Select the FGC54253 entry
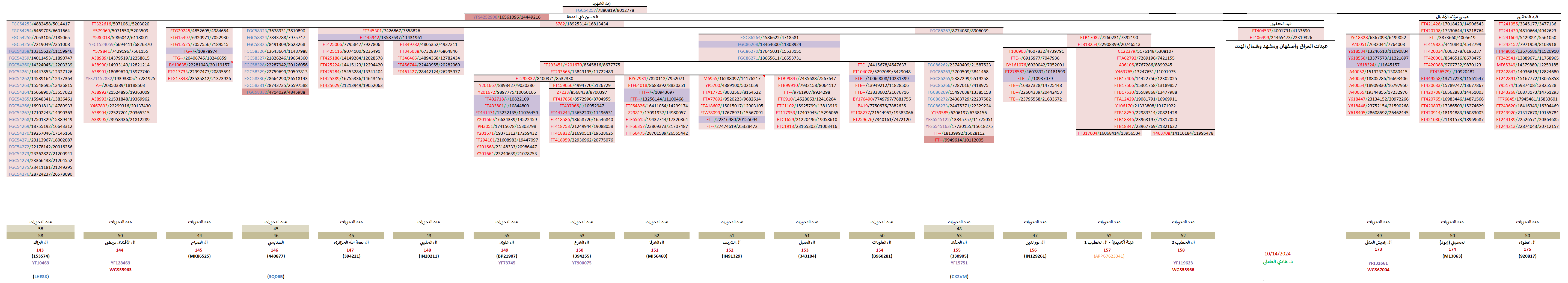This screenshot has width=1568, height=283. 40,24
